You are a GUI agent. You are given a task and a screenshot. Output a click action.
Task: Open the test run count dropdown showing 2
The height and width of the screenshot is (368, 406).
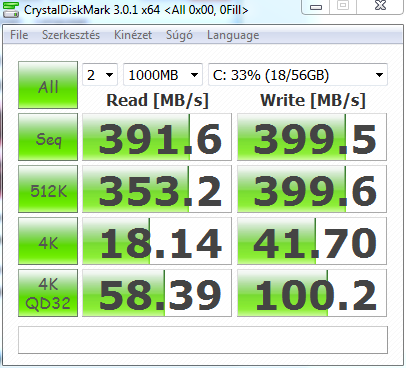point(100,75)
